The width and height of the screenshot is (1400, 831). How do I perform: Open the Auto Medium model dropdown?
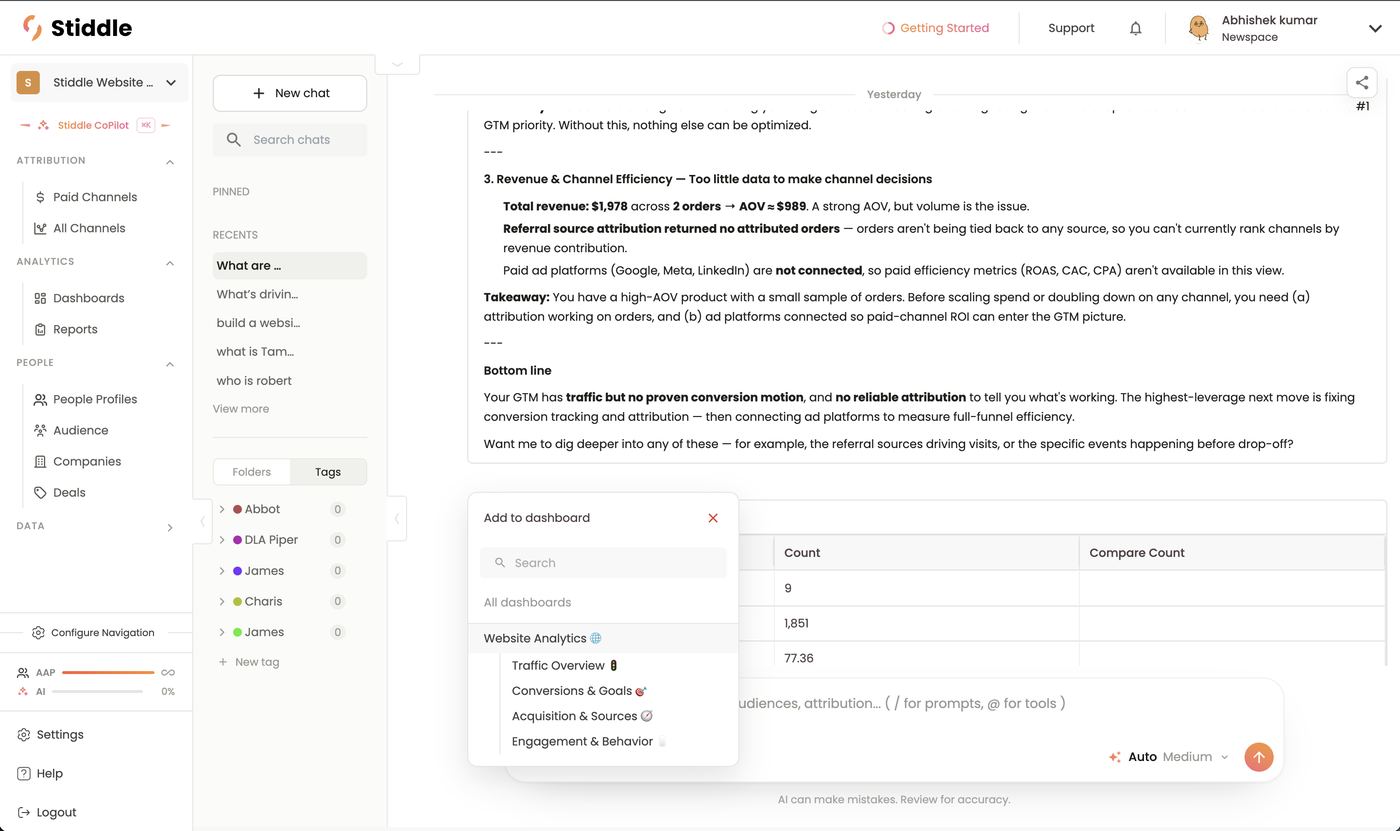1169,757
